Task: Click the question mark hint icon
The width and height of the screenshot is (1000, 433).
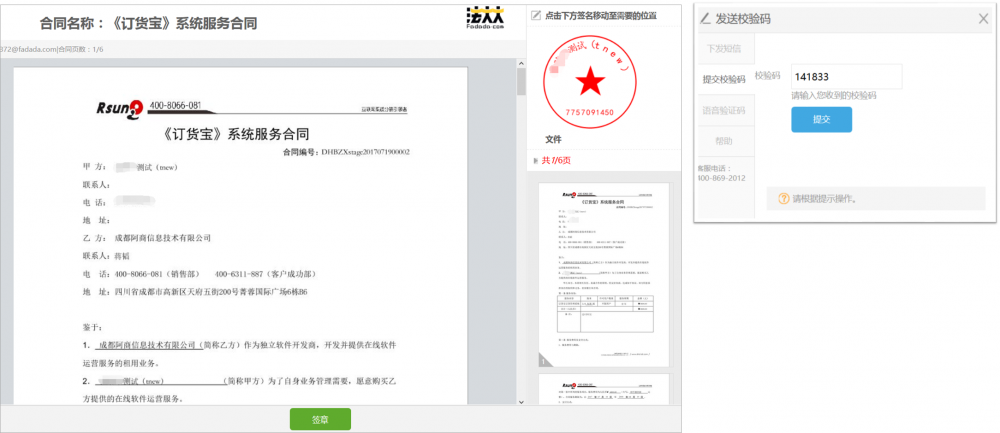Action: 784,199
